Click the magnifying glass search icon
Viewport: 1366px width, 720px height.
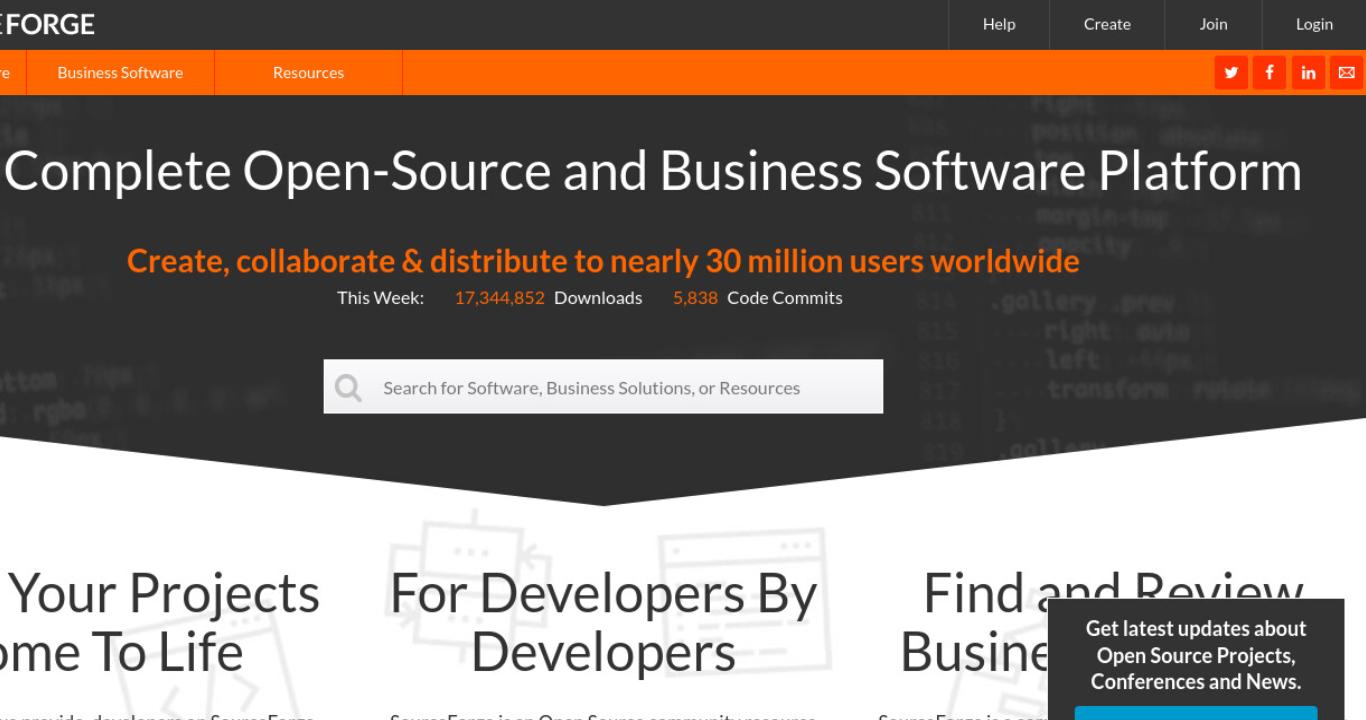pyautogui.click(x=349, y=388)
